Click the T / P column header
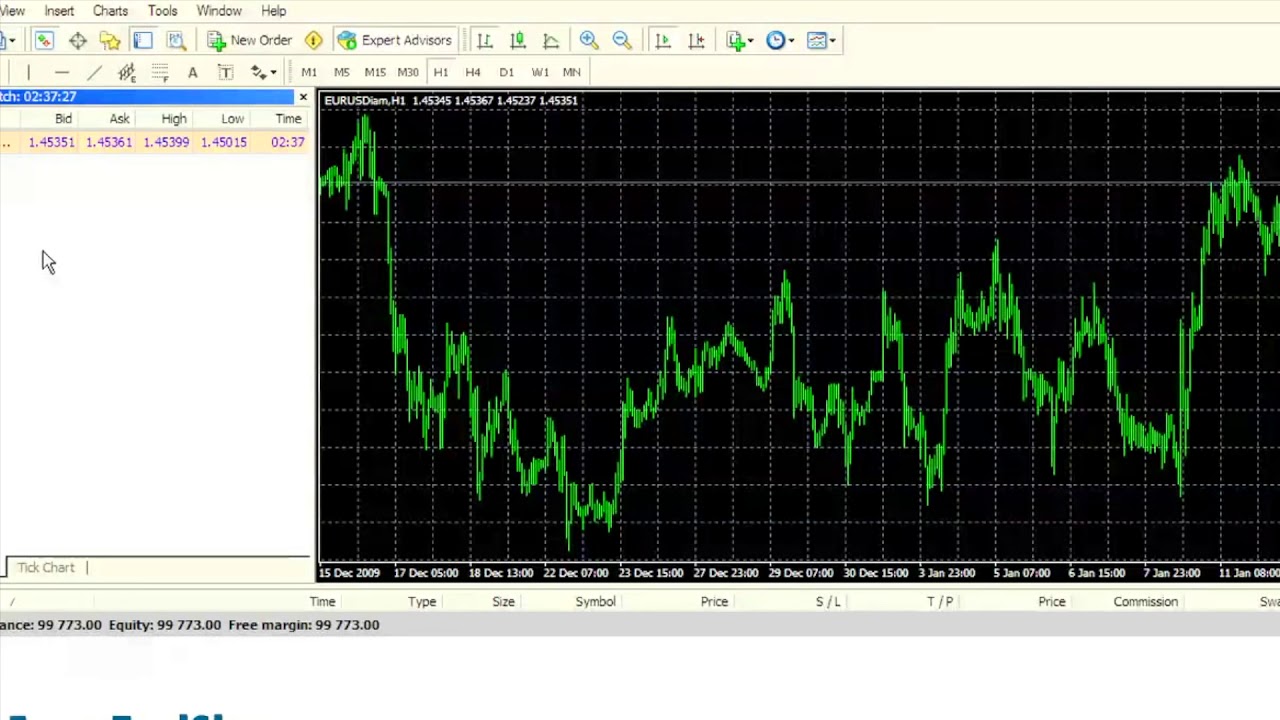The height and width of the screenshot is (720, 1280). (940, 602)
